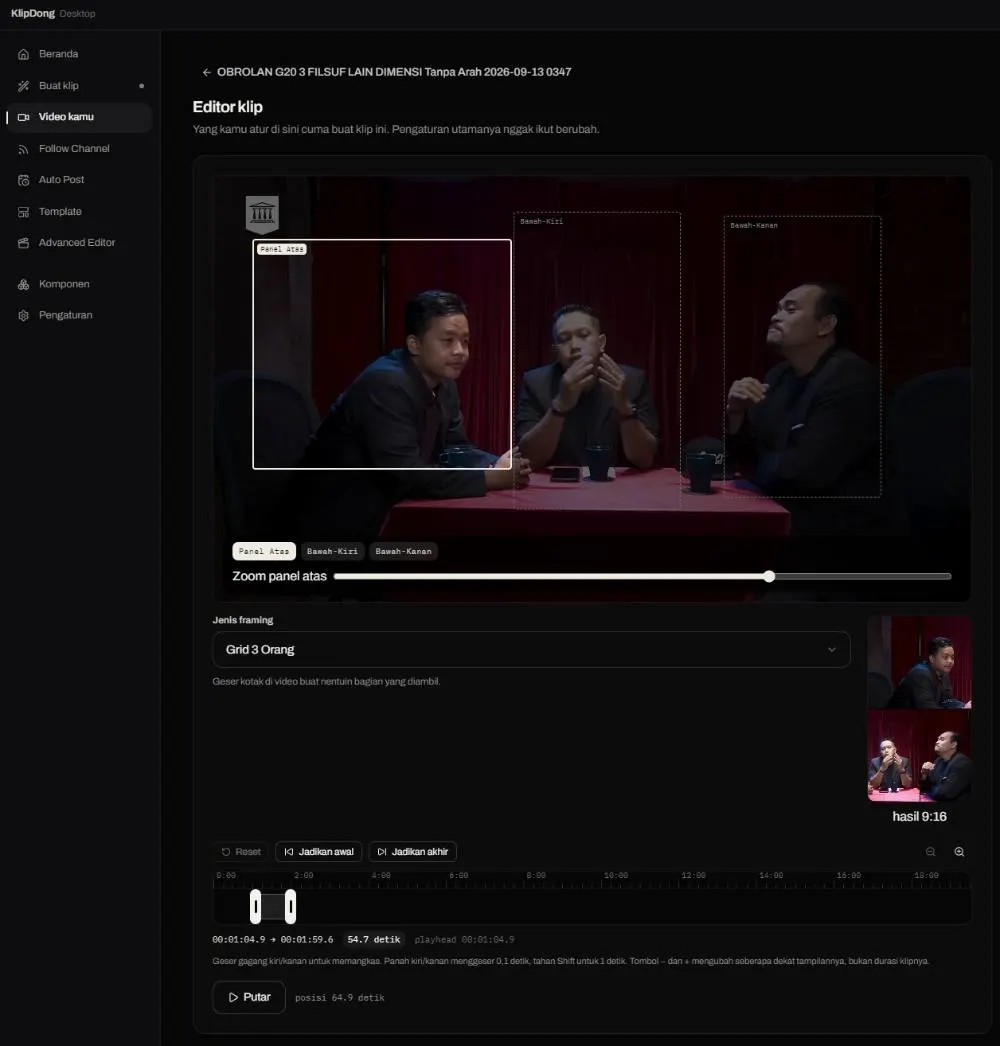The width and height of the screenshot is (1000, 1046).
Task: Click the left trim handle on the timeline
Action: (256, 907)
